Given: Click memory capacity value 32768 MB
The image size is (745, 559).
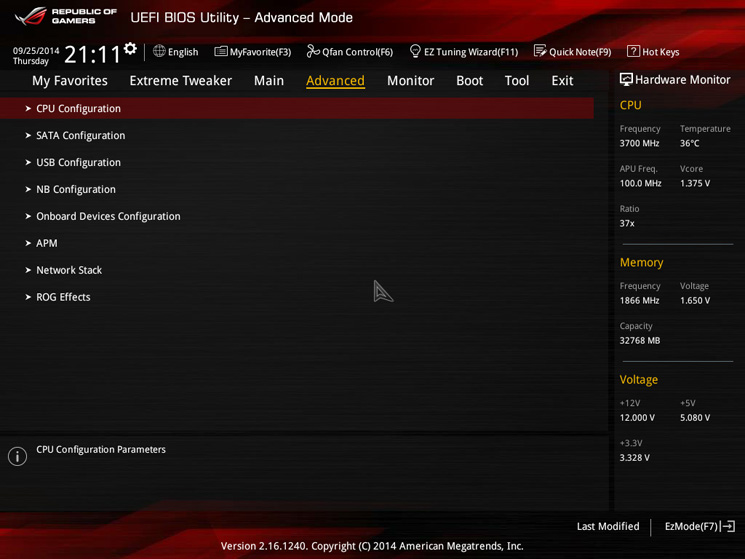Looking at the screenshot, I should pos(640,341).
